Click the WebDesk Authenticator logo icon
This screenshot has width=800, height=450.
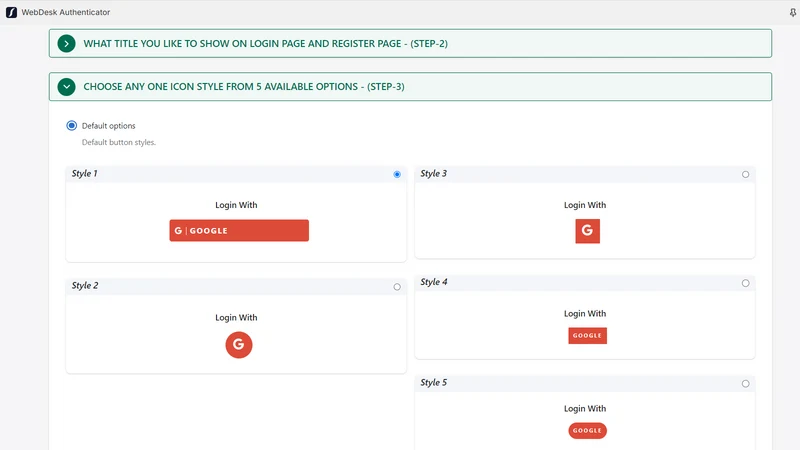click(x=11, y=12)
